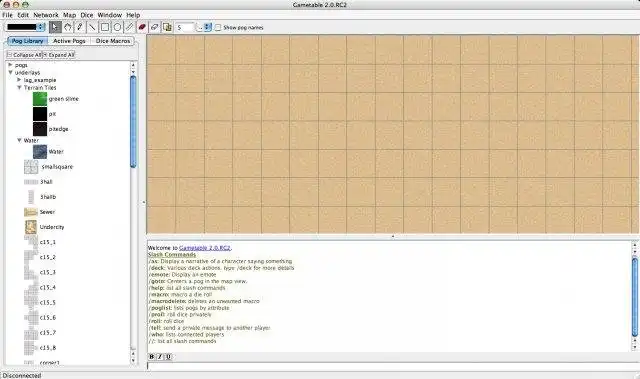This screenshot has width=640, height=379.
Task: Click the Disconnected status bar text
Action: coord(22,375)
